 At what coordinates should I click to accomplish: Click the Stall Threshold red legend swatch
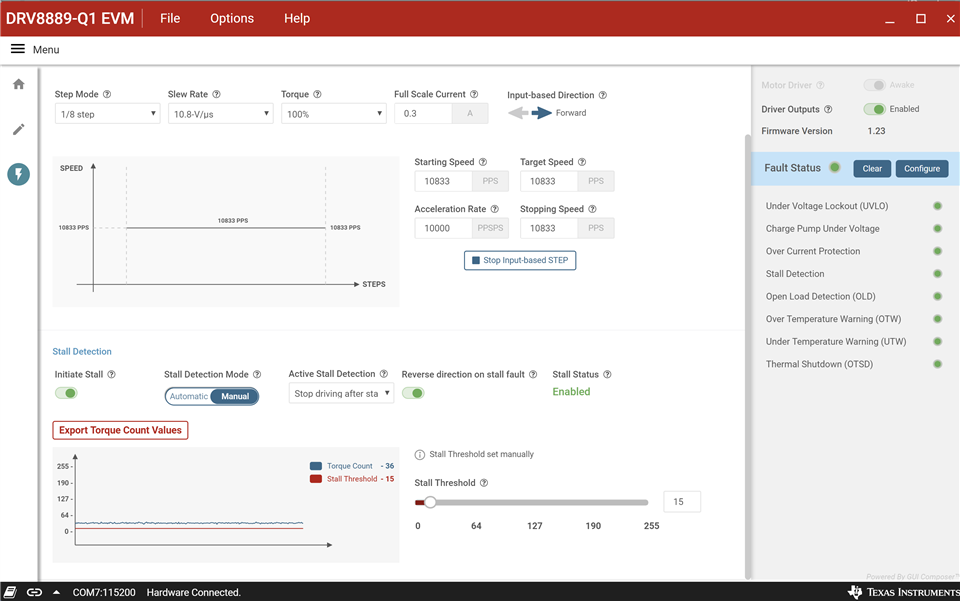click(x=316, y=479)
